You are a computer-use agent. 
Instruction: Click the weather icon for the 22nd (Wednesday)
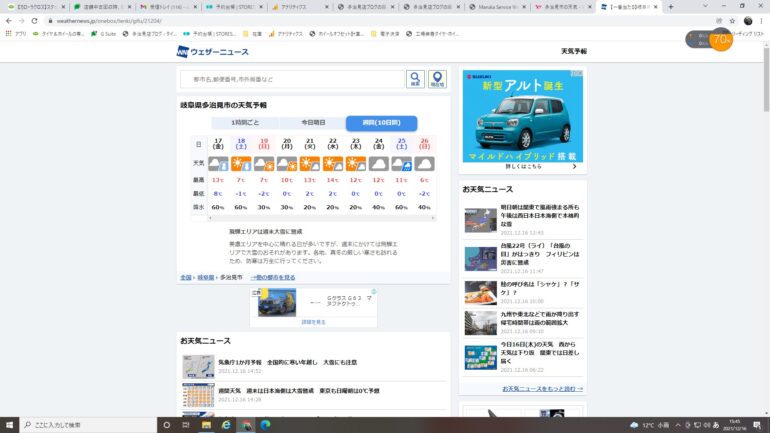[333, 163]
